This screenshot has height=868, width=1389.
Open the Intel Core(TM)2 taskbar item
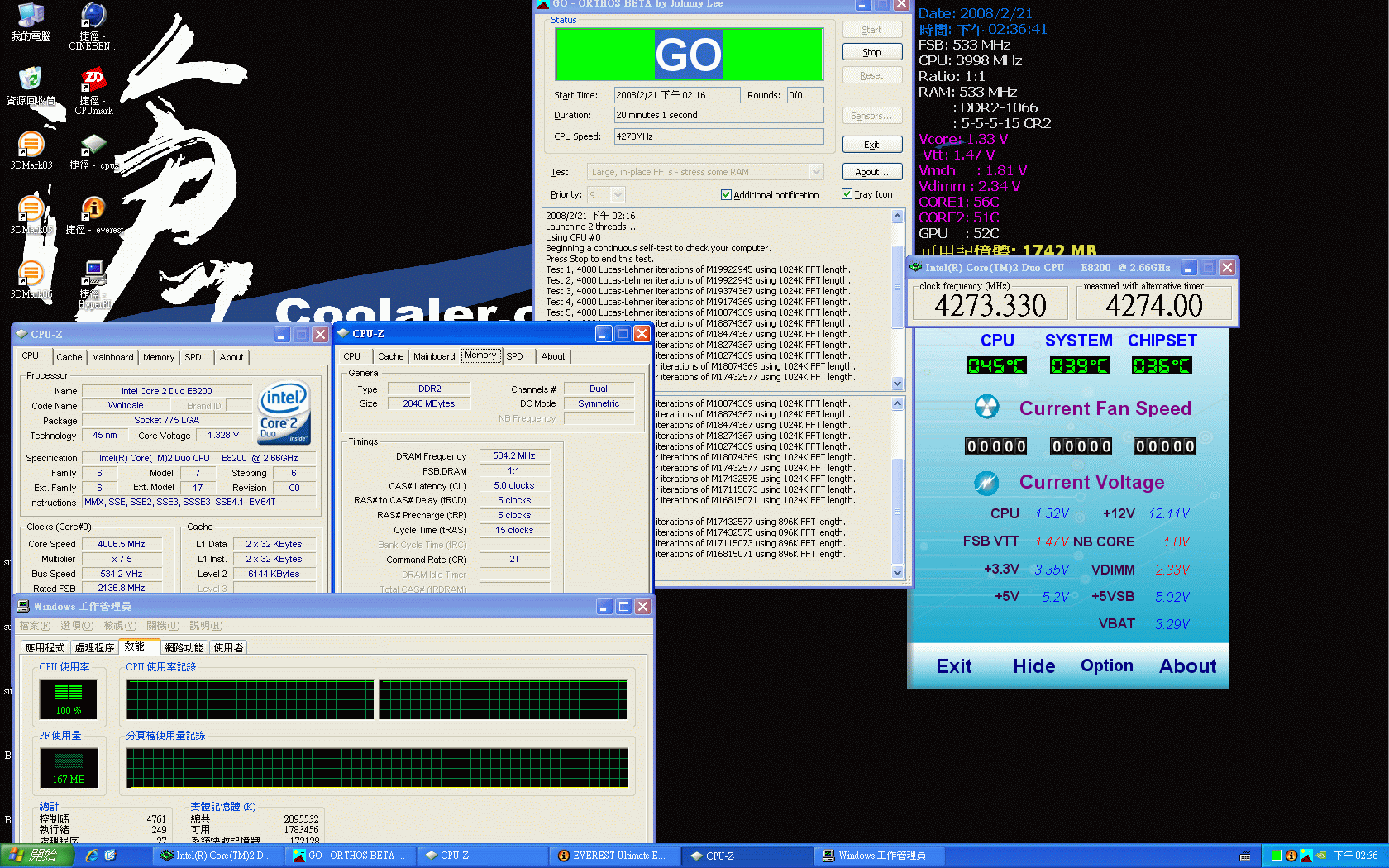point(217,856)
